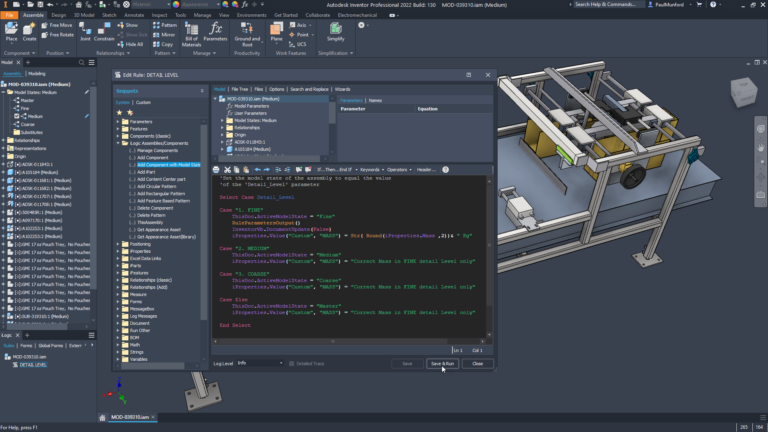This screenshot has width=768, height=432.
Task: Toggle the Detailed Trace checkbox
Action: (x=291, y=363)
